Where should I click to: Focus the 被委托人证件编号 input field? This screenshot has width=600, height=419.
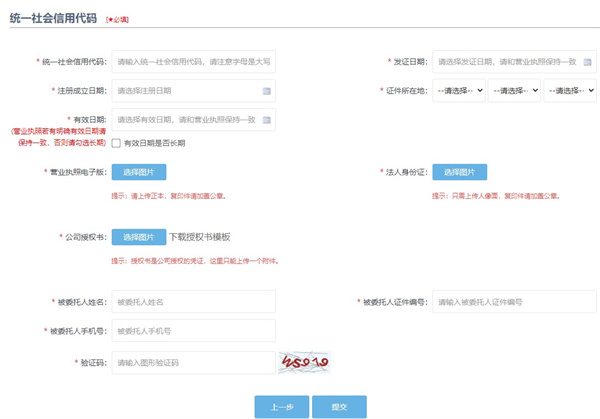(x=514, y=302)
